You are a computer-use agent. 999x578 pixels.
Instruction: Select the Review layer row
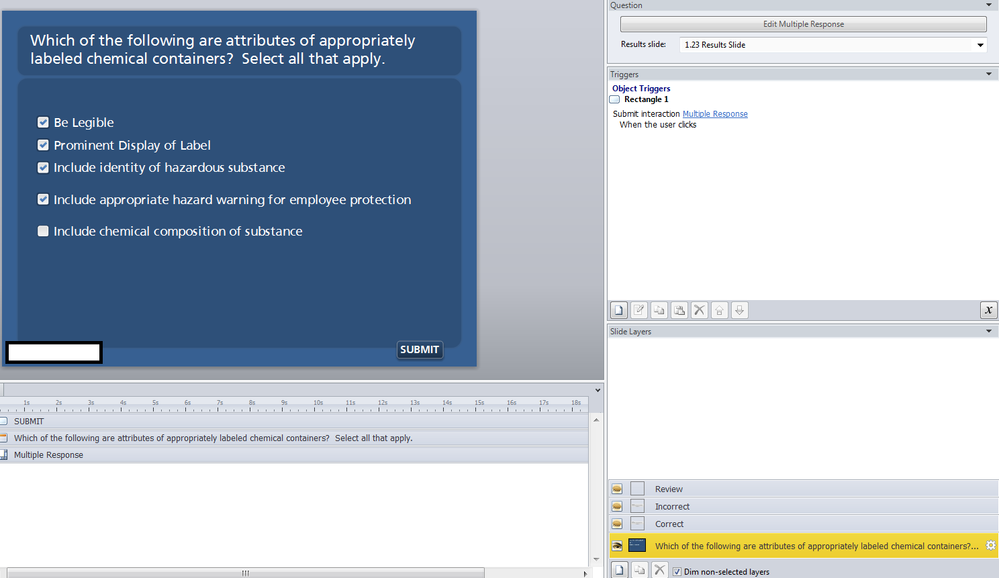tap(803, 489)
